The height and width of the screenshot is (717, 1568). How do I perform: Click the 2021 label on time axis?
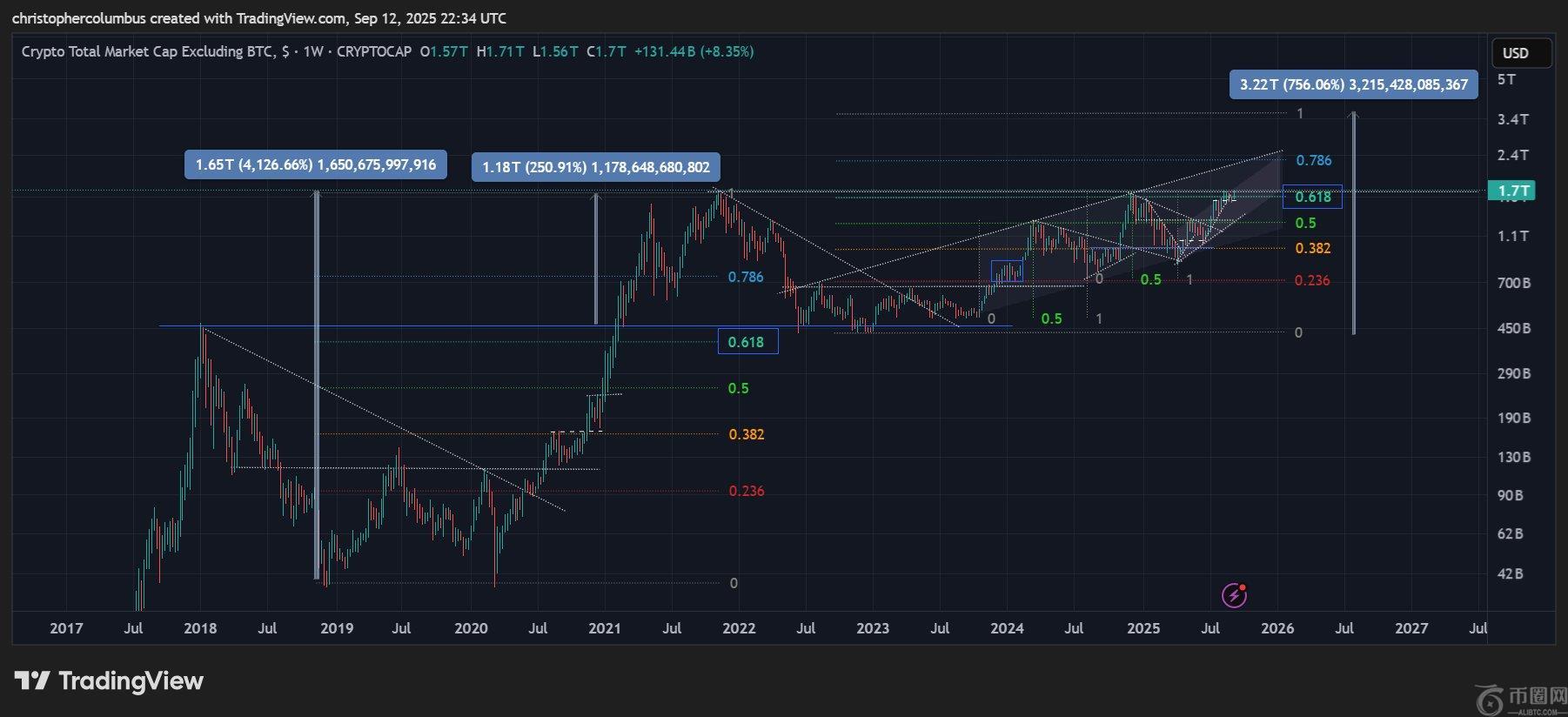[605, 628]
